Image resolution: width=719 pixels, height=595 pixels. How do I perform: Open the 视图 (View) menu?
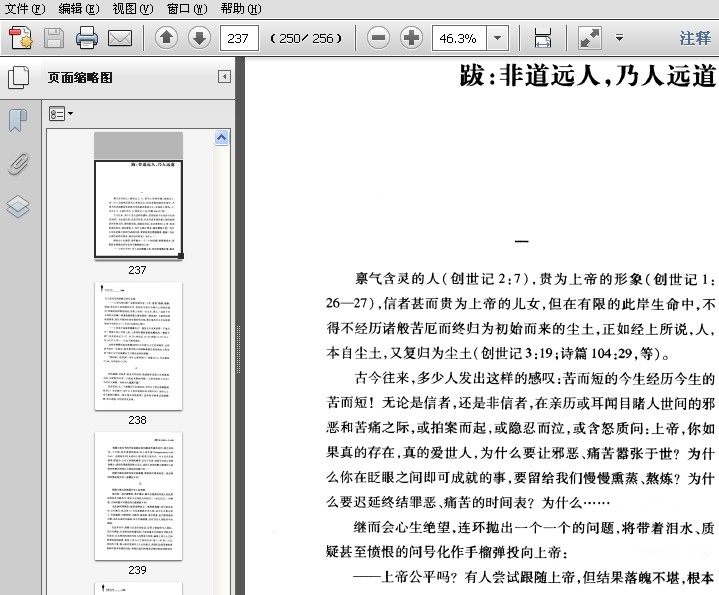(133, 8)
